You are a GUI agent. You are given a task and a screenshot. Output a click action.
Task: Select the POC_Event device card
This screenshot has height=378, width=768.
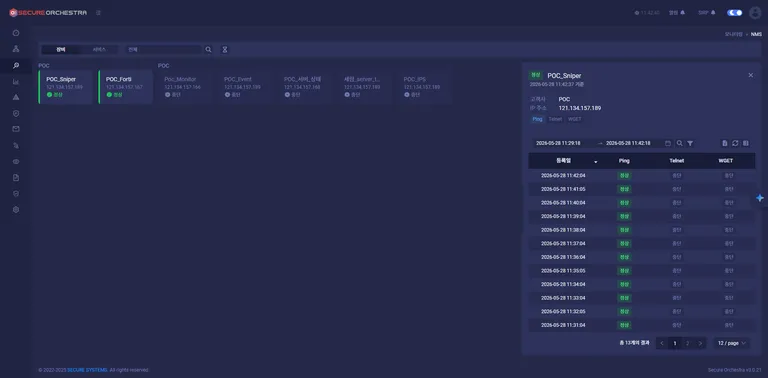(244, 87)
